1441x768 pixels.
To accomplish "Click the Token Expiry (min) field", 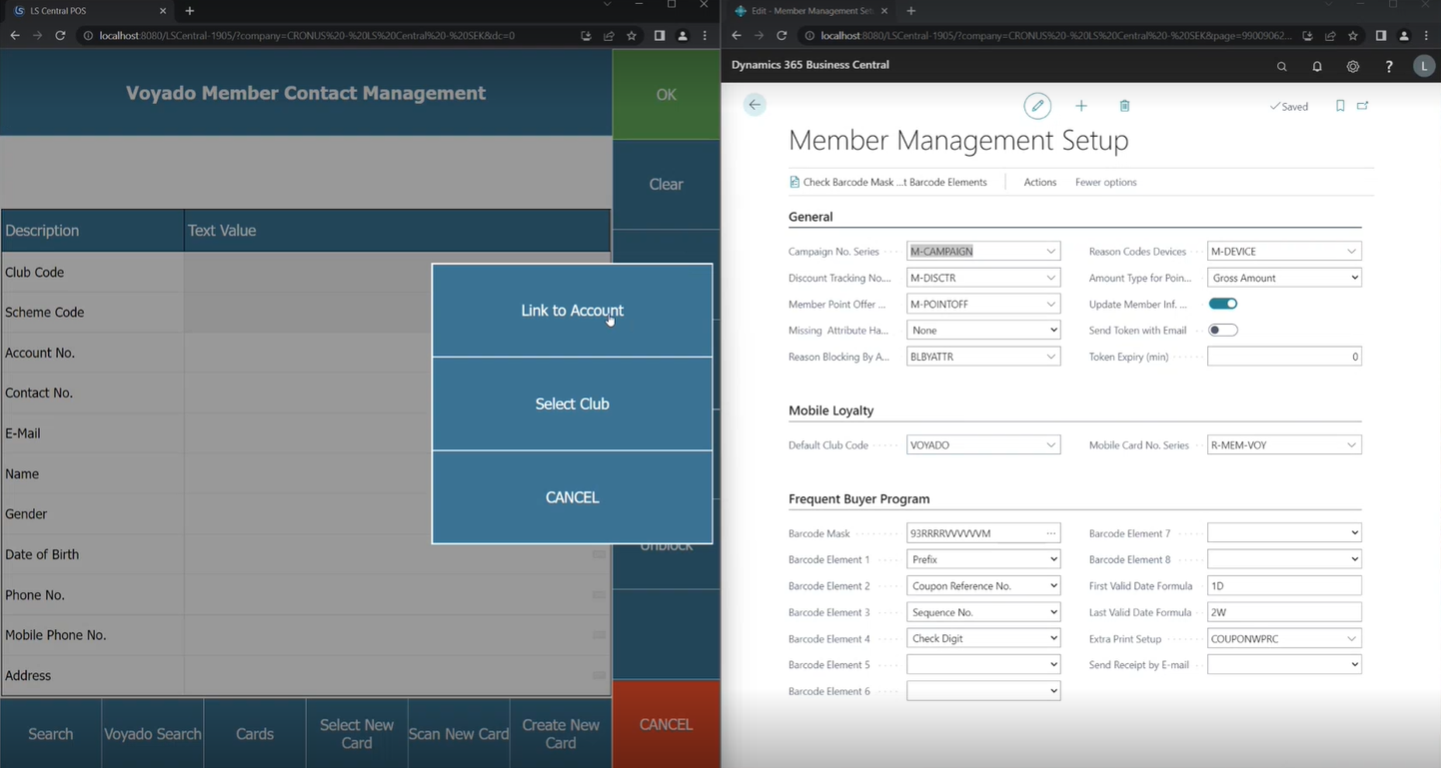I will [x=1284, y=357].
